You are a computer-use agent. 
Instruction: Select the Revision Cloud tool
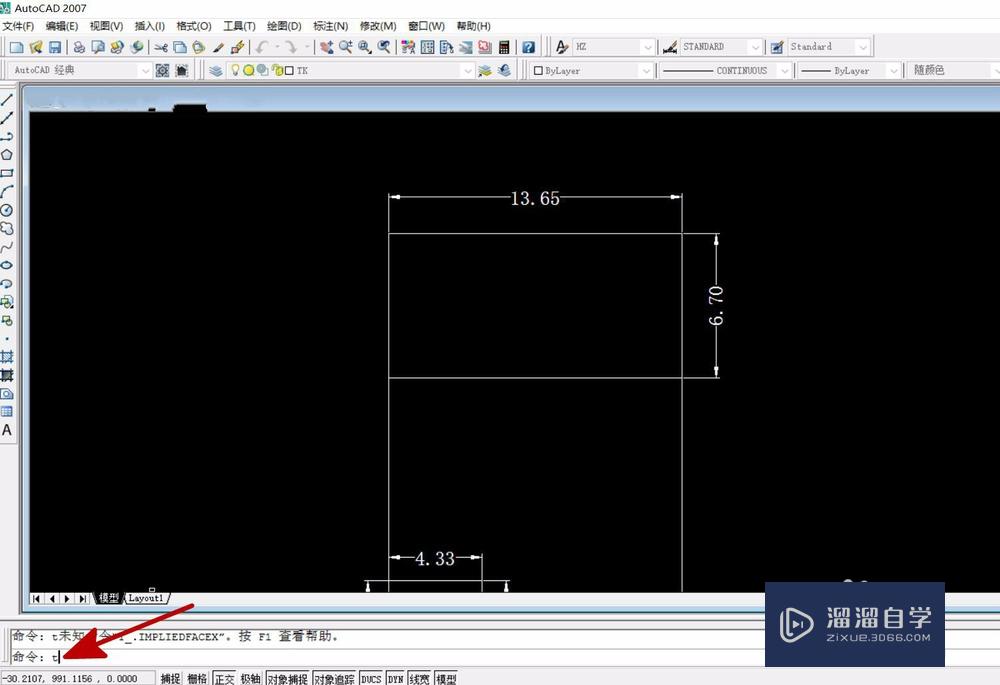pyautogui.click(x=7, y=228)
